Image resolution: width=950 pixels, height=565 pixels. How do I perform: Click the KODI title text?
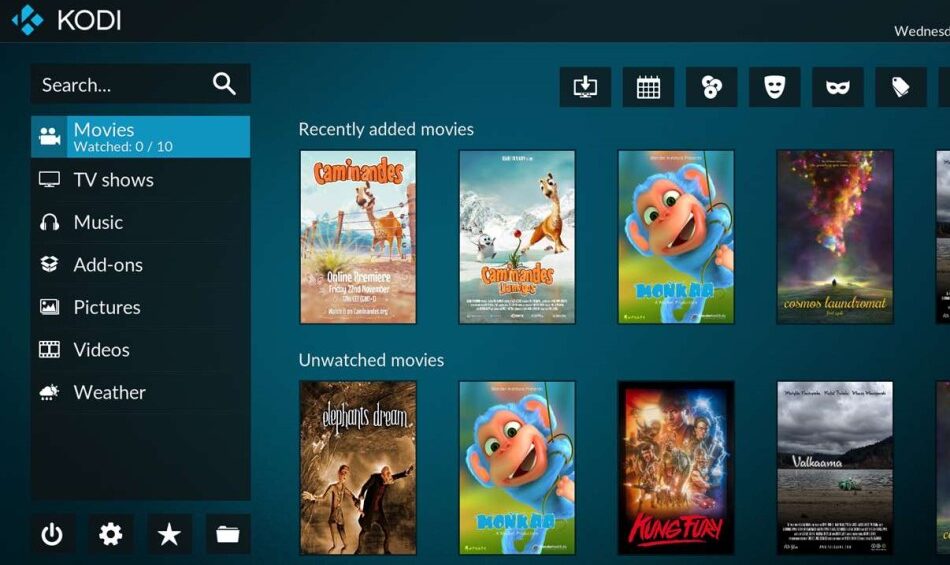coord(89,20)
